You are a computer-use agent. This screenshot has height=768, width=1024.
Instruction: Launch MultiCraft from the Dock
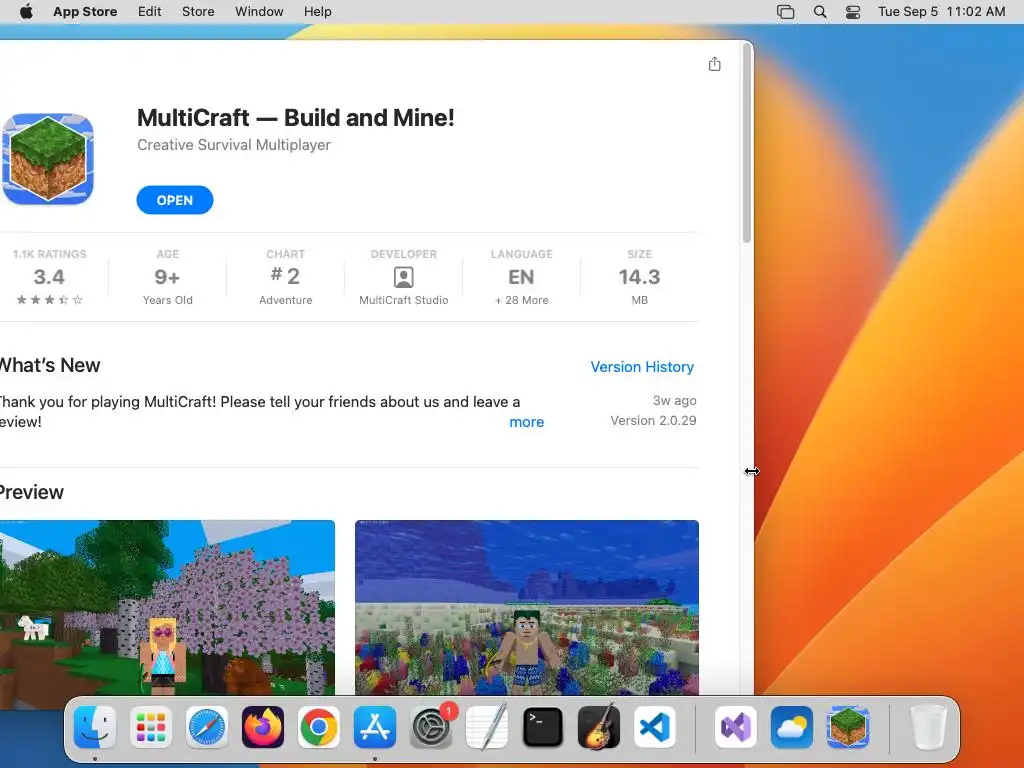(848, 727)
